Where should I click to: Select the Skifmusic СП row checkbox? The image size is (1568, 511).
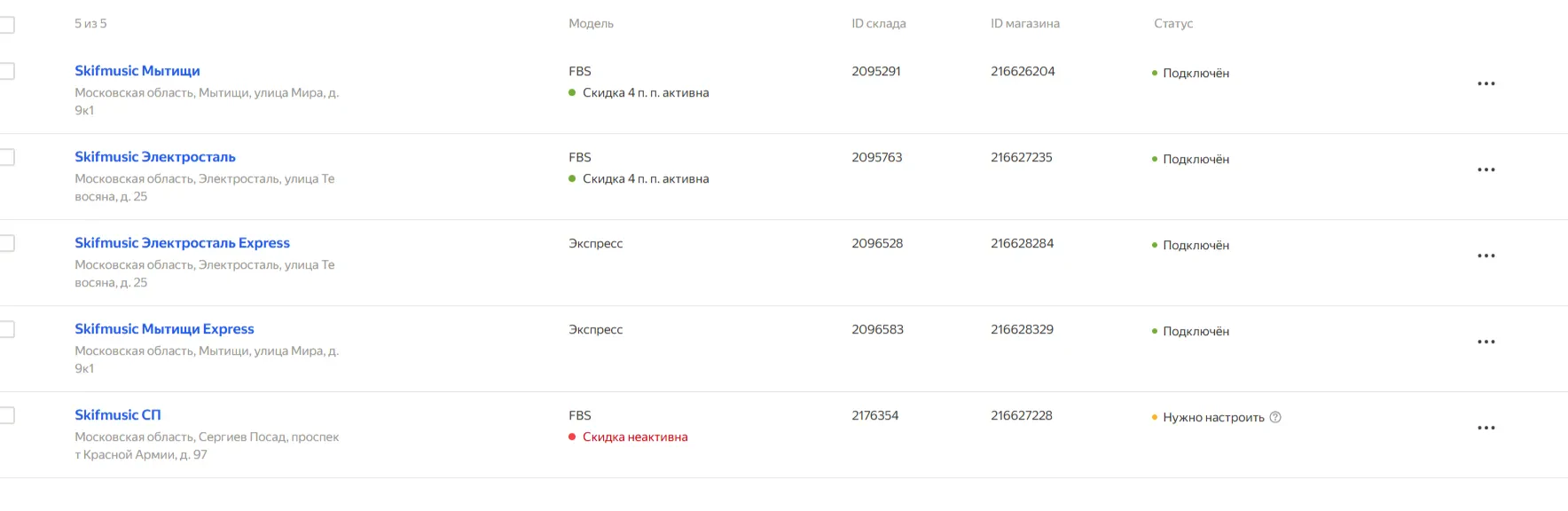coord(7,415)
